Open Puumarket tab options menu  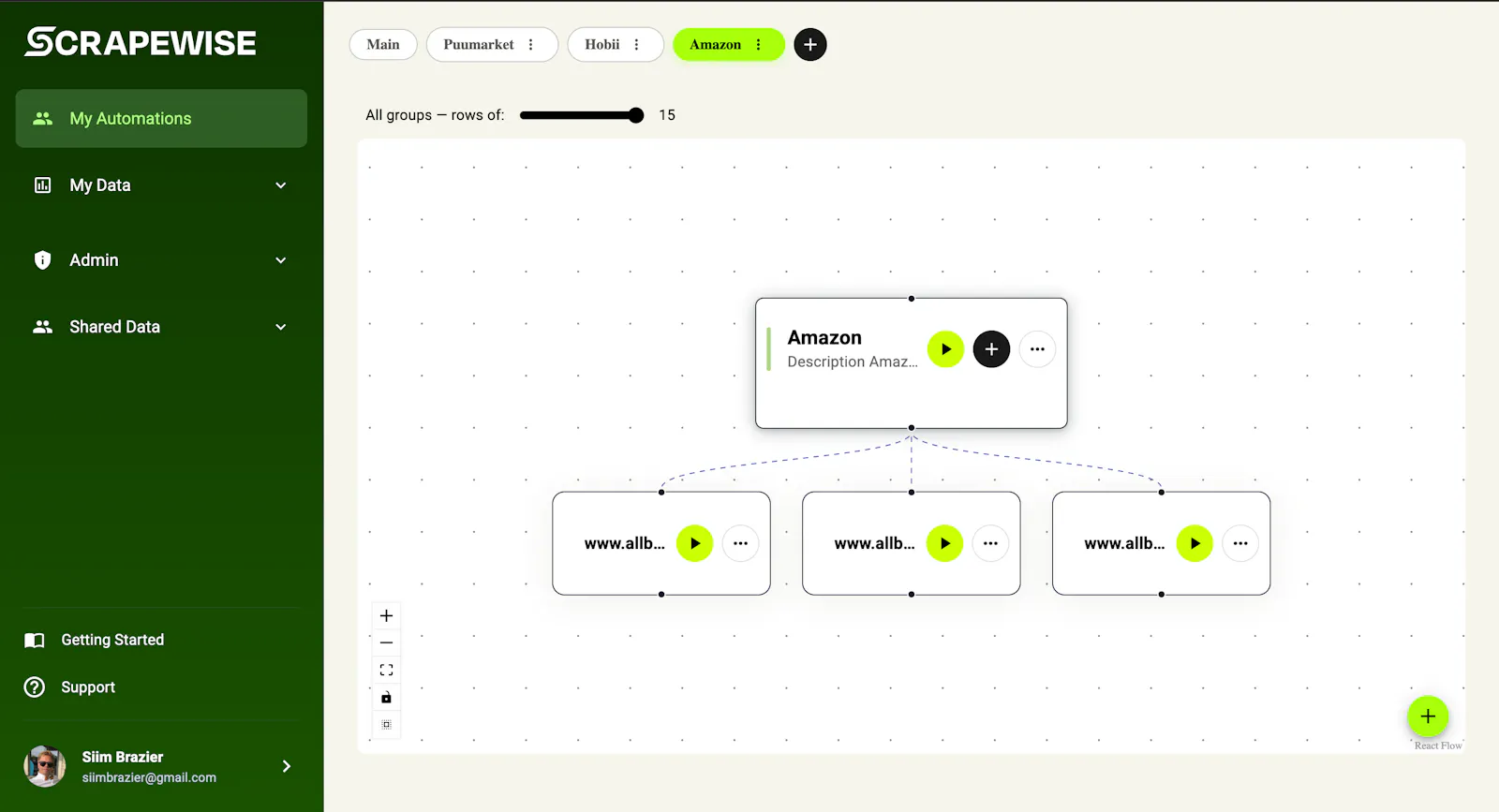530,45
